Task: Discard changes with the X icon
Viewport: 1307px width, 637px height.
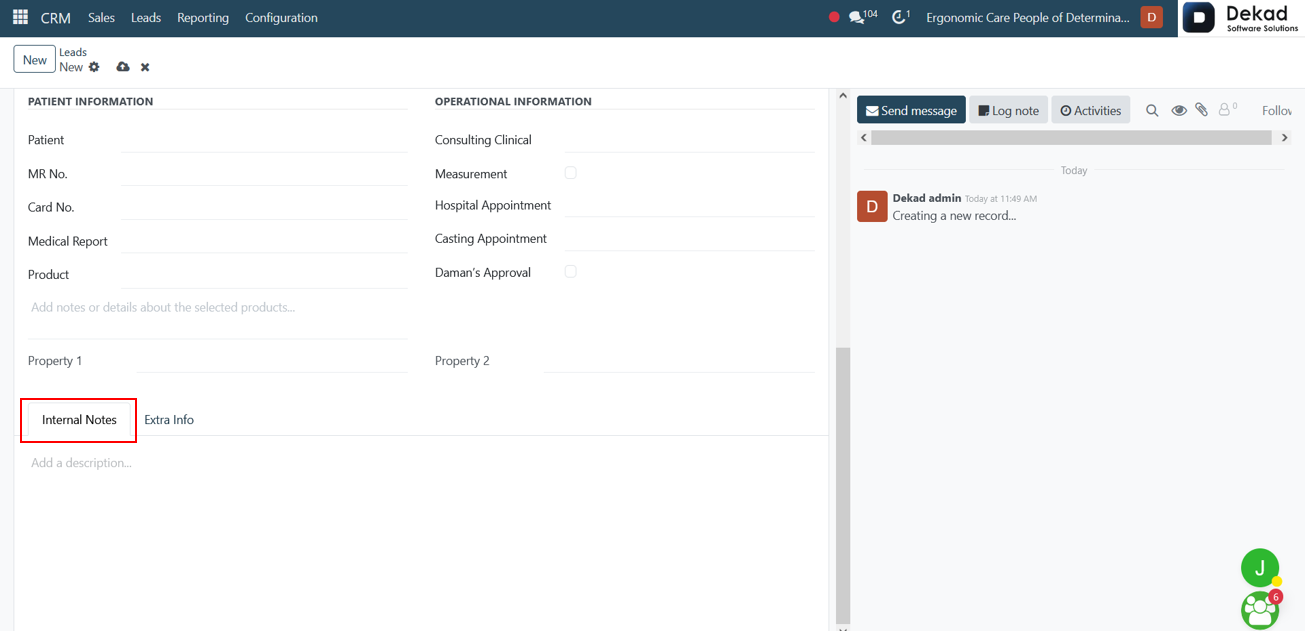Action: 145,67
